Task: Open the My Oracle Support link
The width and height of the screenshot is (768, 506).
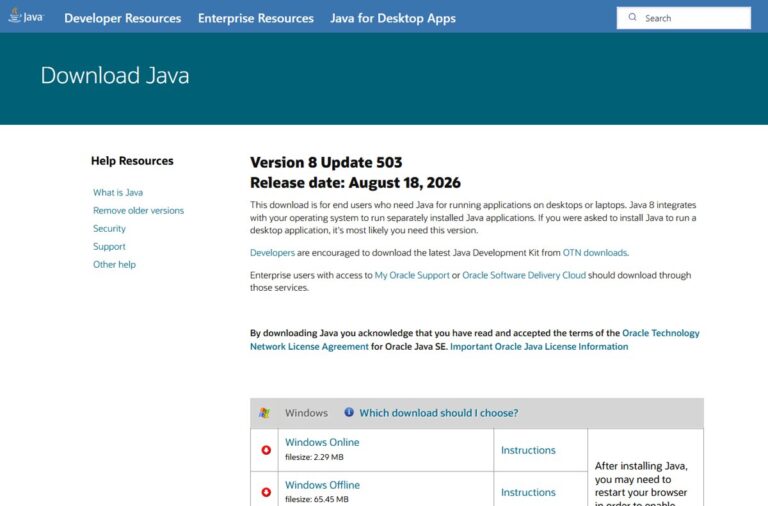Action: click(x=412, y=275)
